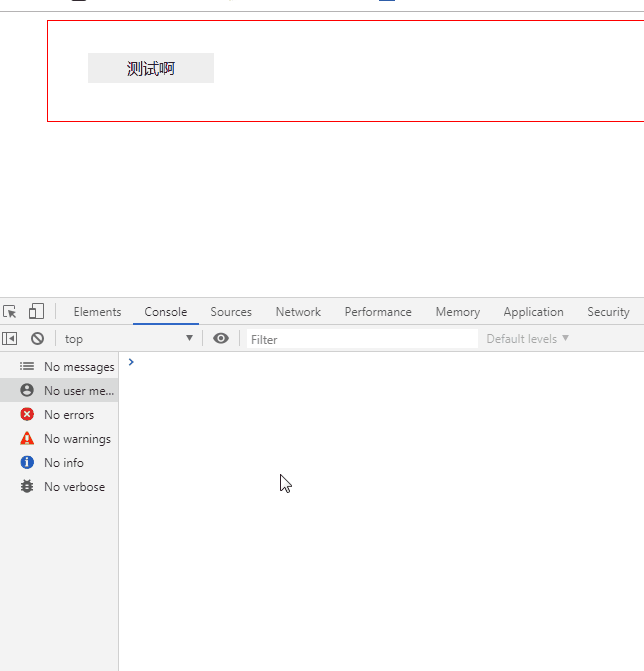Image resolution: width=644 pixels, height=671 pixels.
Task: Select the No verbose filter row
Action: [59, 486]
